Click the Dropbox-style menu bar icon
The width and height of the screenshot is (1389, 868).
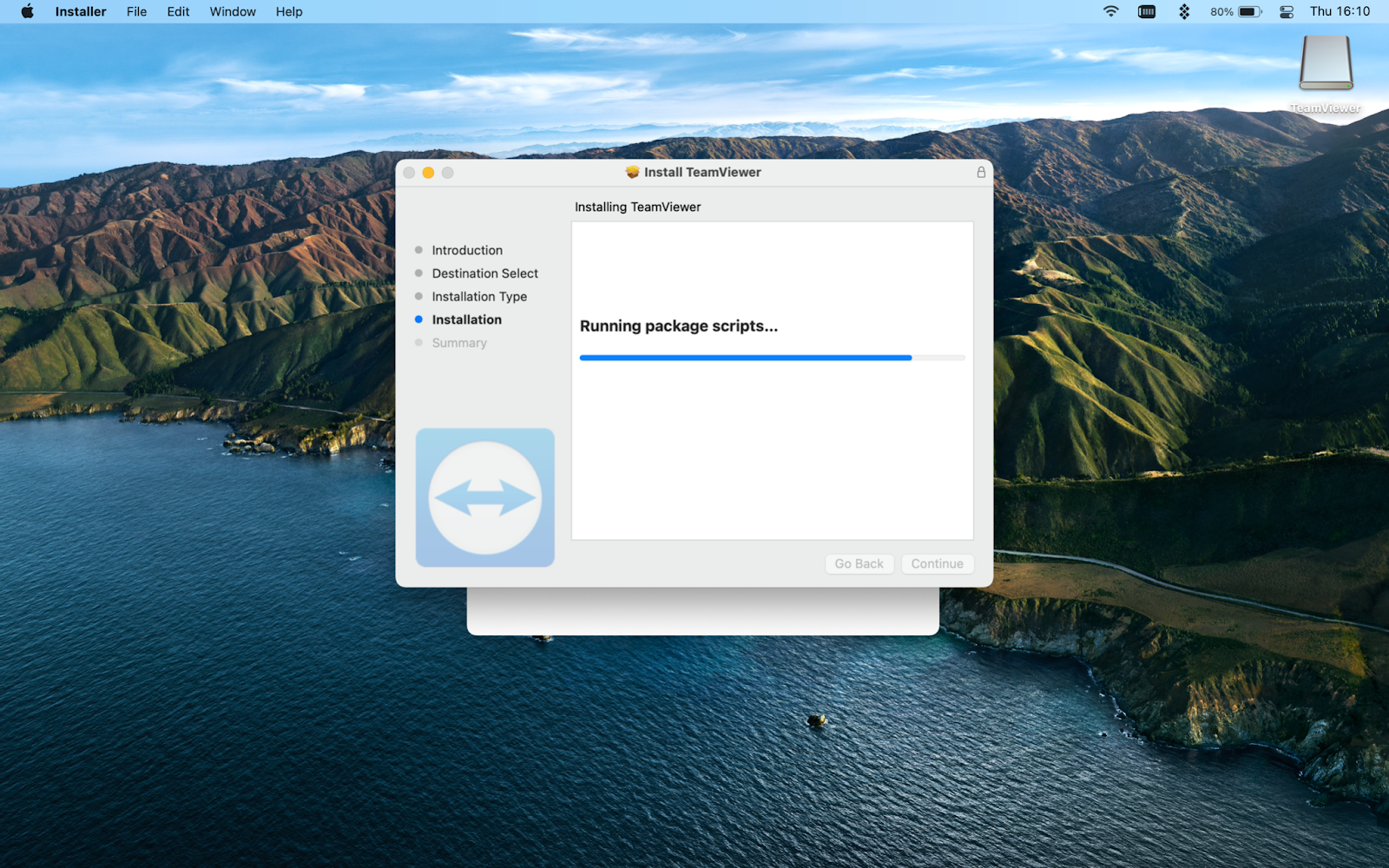coord(1184,11)
